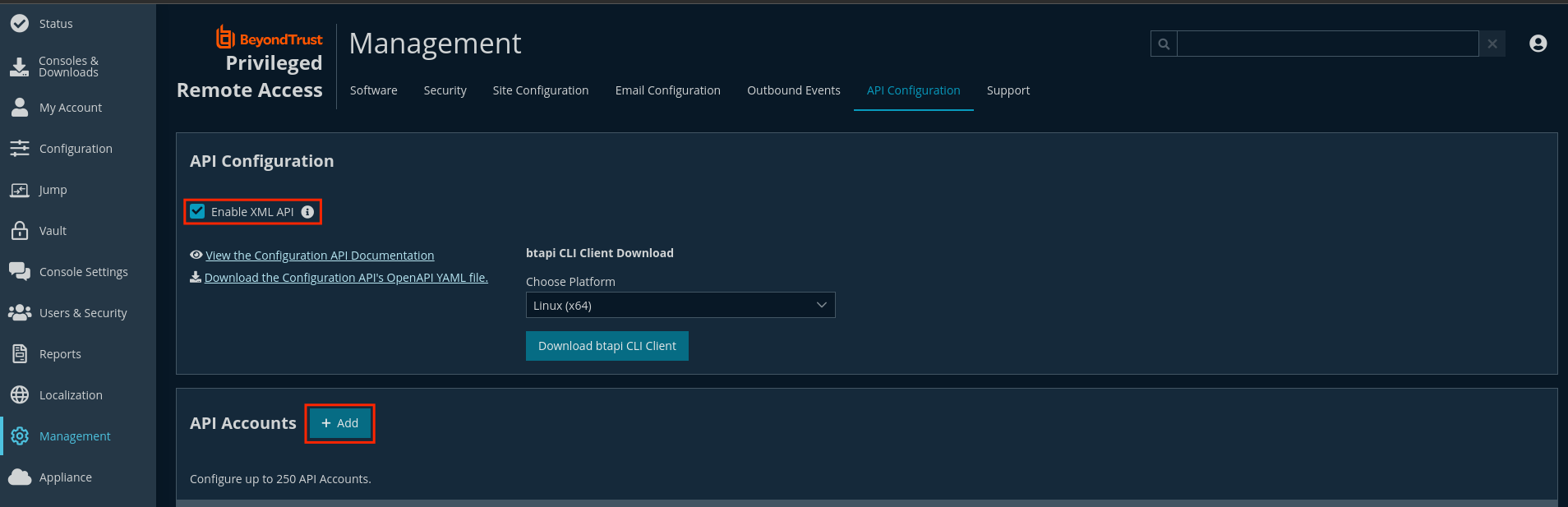Click the info icon beside Enable XML API
Screen dimensions: 1568x507
307,212
